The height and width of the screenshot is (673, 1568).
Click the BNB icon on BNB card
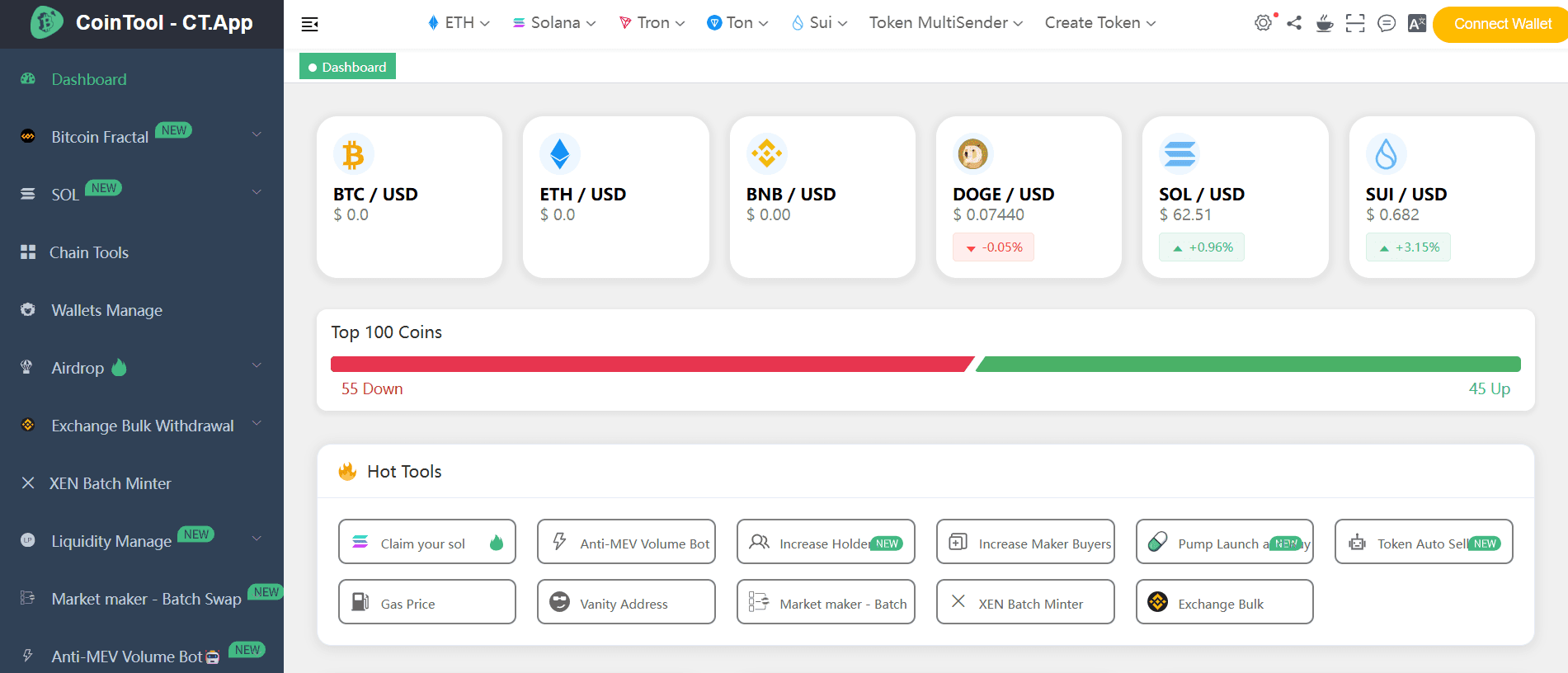click(767, 153)
